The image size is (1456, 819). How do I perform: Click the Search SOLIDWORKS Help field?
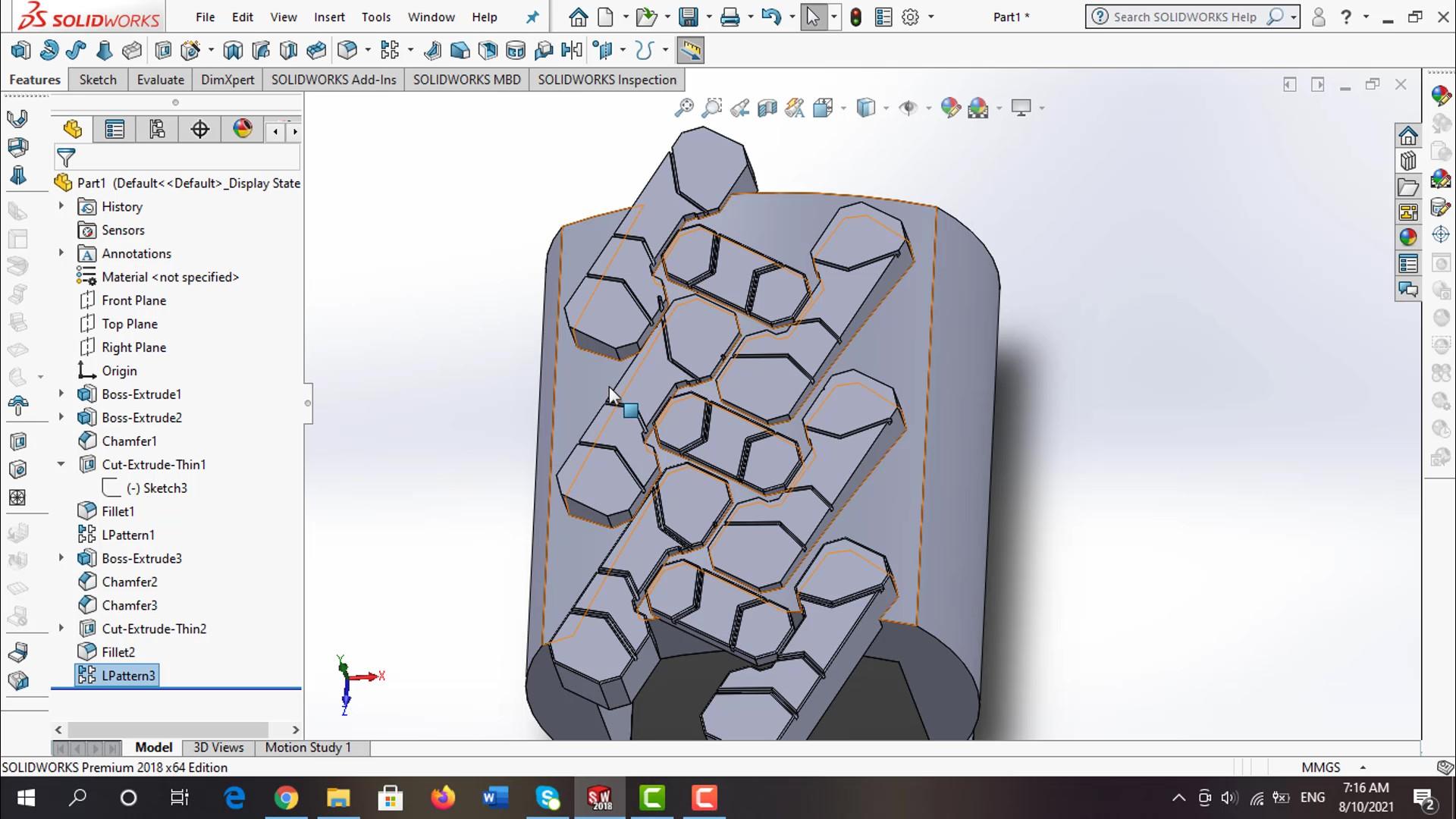click(x=1184, y=17)
